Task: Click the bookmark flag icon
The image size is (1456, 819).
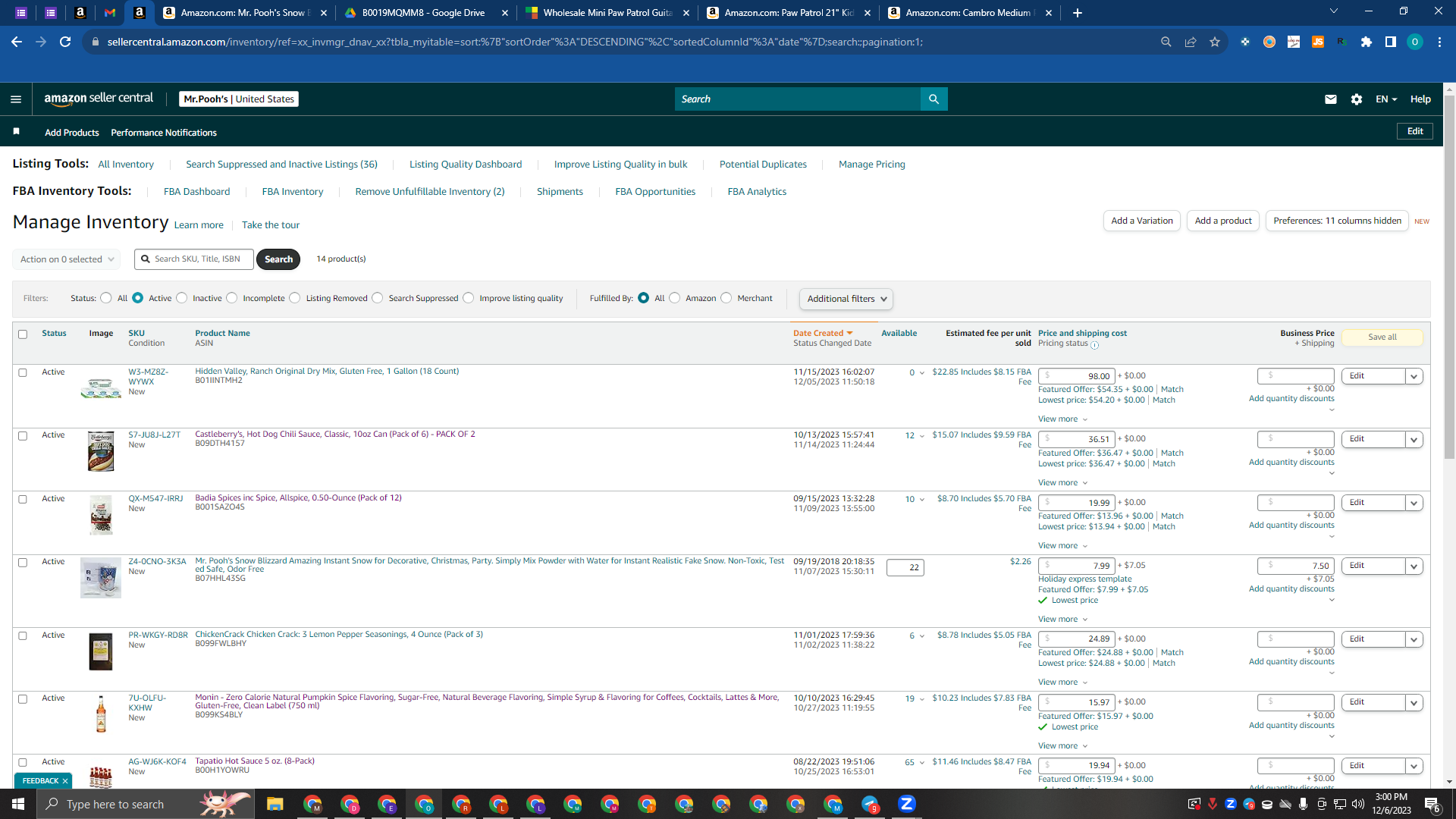Action: click(17, 132)
